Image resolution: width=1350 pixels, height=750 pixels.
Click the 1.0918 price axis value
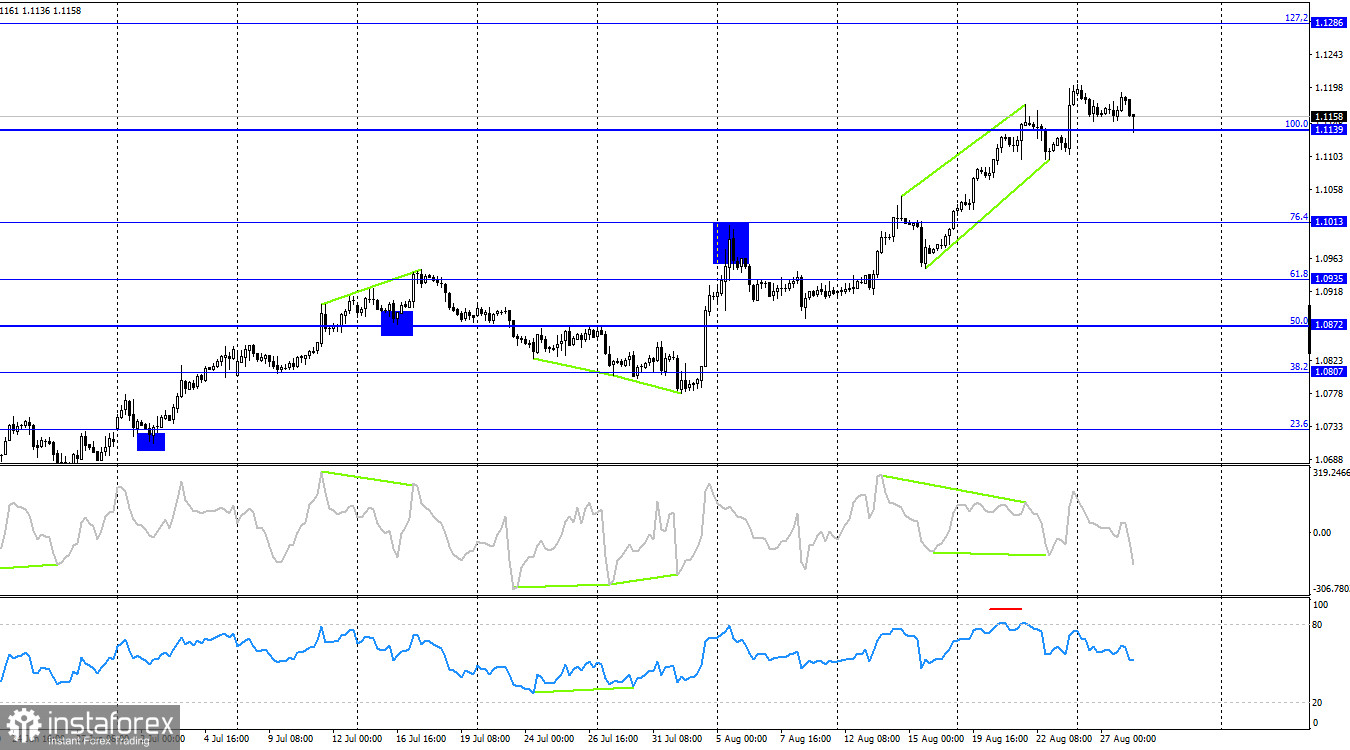[1329, 292]
